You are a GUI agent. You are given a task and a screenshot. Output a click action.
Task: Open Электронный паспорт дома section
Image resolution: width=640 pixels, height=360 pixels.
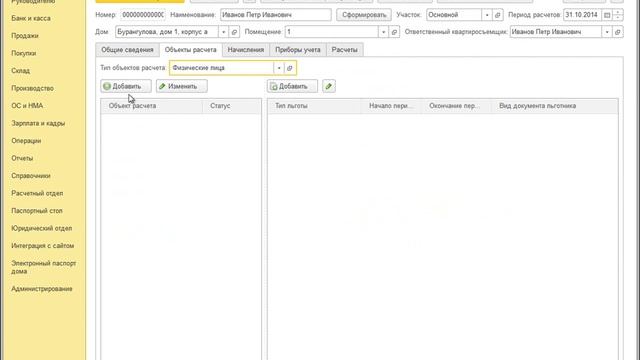(x=44, y=267)
